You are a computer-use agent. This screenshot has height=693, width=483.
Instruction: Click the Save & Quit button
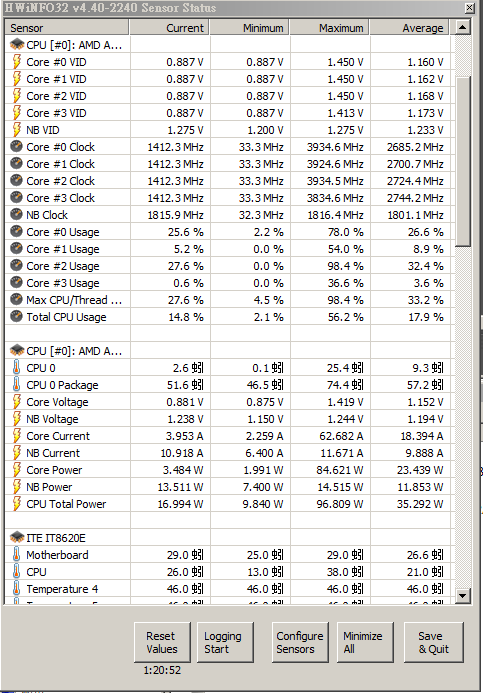pyautogui.click(x=434, y=642)
